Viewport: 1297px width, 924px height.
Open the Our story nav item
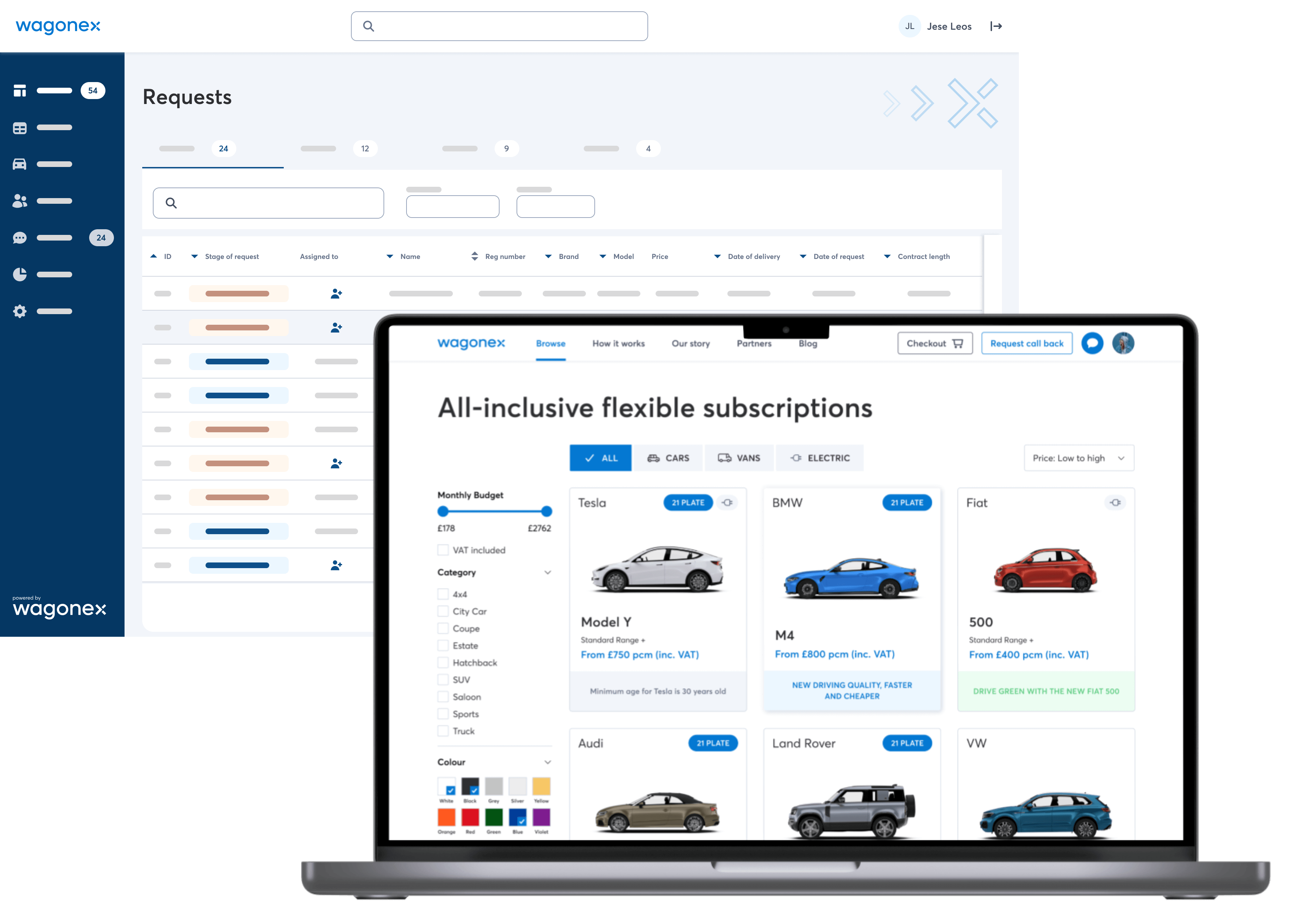691,343
